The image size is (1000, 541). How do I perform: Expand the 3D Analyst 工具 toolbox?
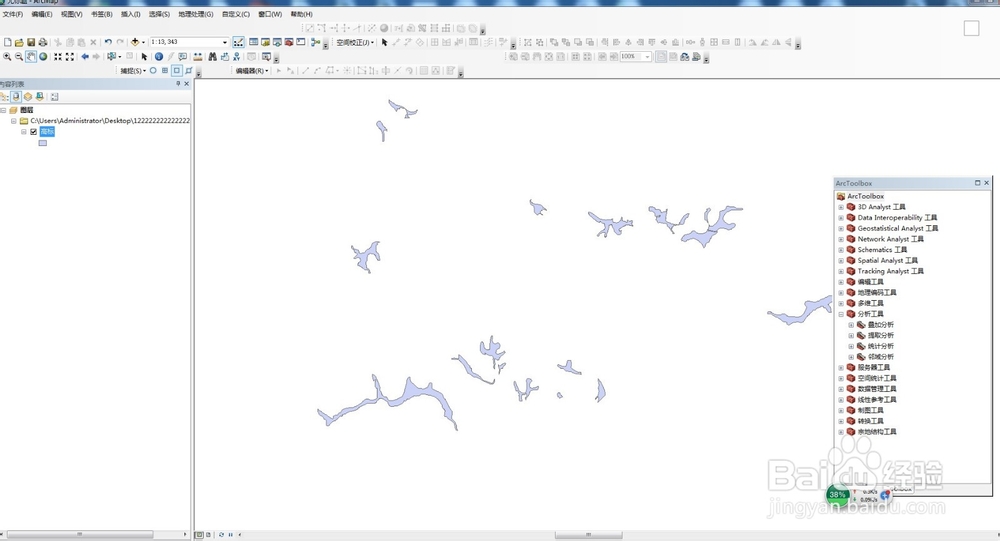(x=841, y=207)
